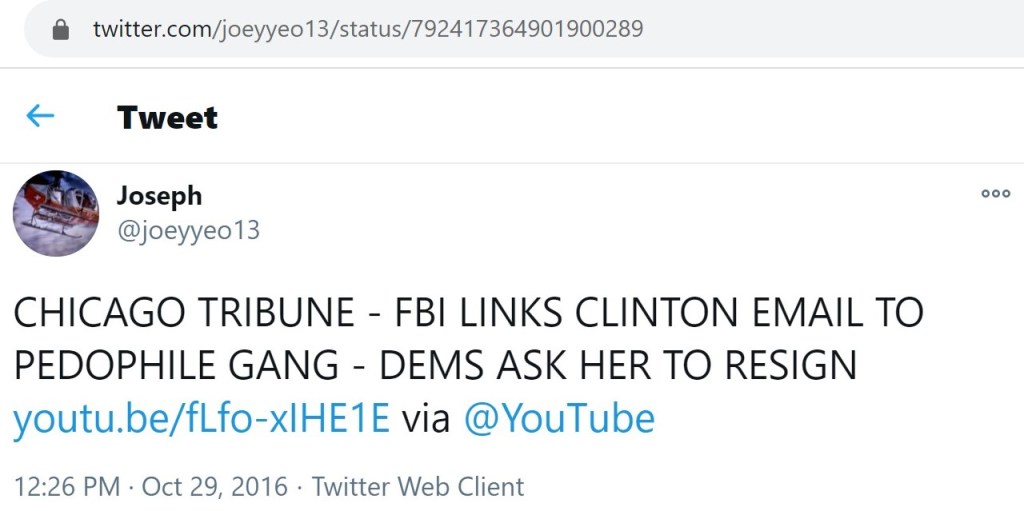Click the word via before @YouTube
Screen dimensions: 1024x511
tap(426, 417)
